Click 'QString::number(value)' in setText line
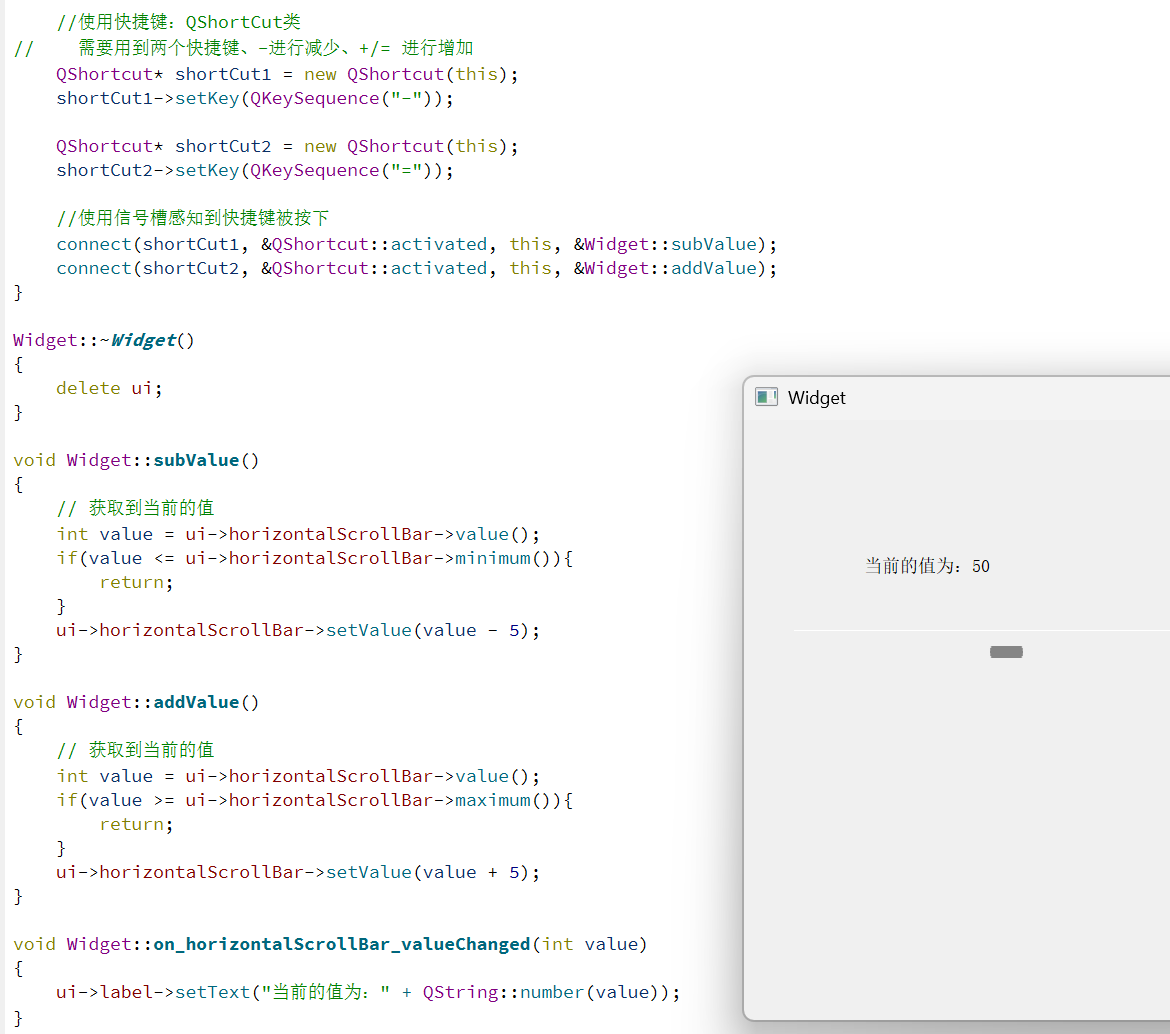This screenshot has height=1034, width=1170. [x=540, y=992]
